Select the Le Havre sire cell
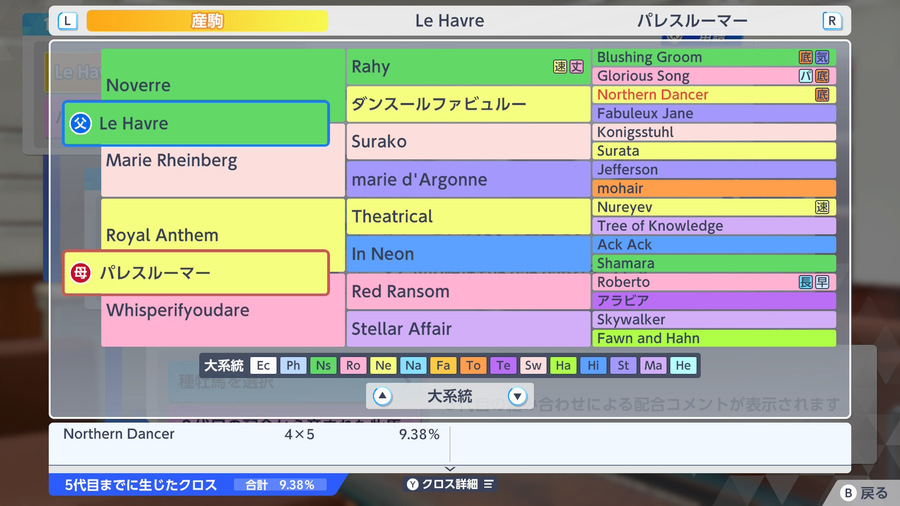The height and width of the screenshot is (506, 900). (x=196, y=123)
